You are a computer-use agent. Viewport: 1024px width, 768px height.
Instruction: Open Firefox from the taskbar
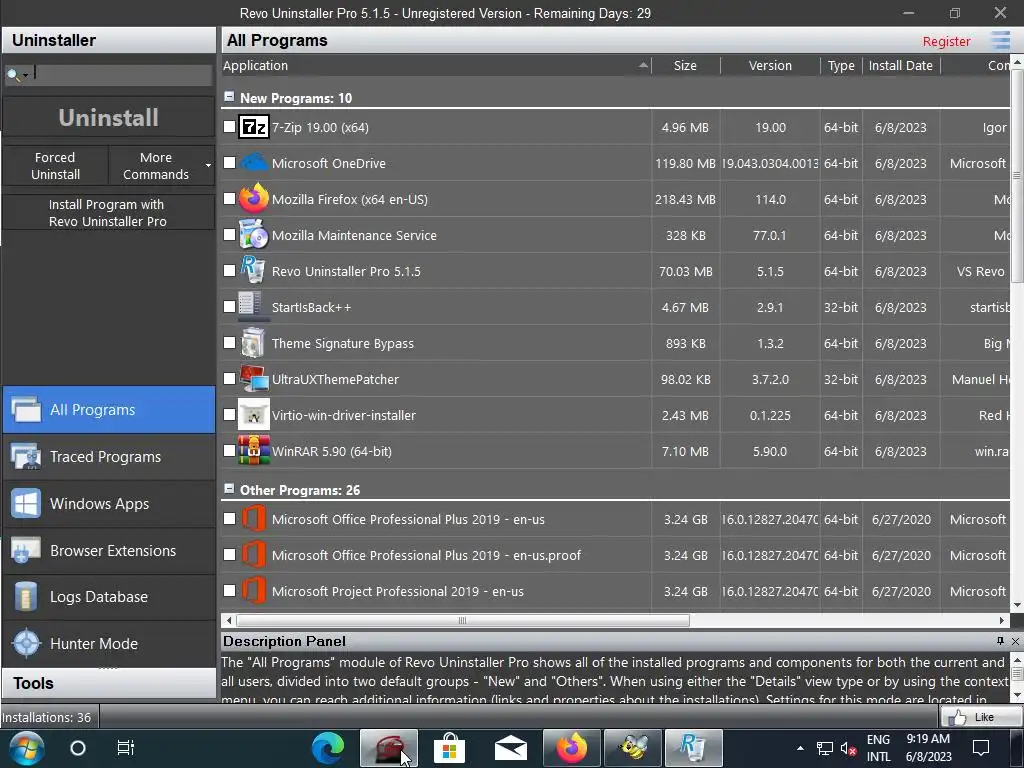pos(571,748)
